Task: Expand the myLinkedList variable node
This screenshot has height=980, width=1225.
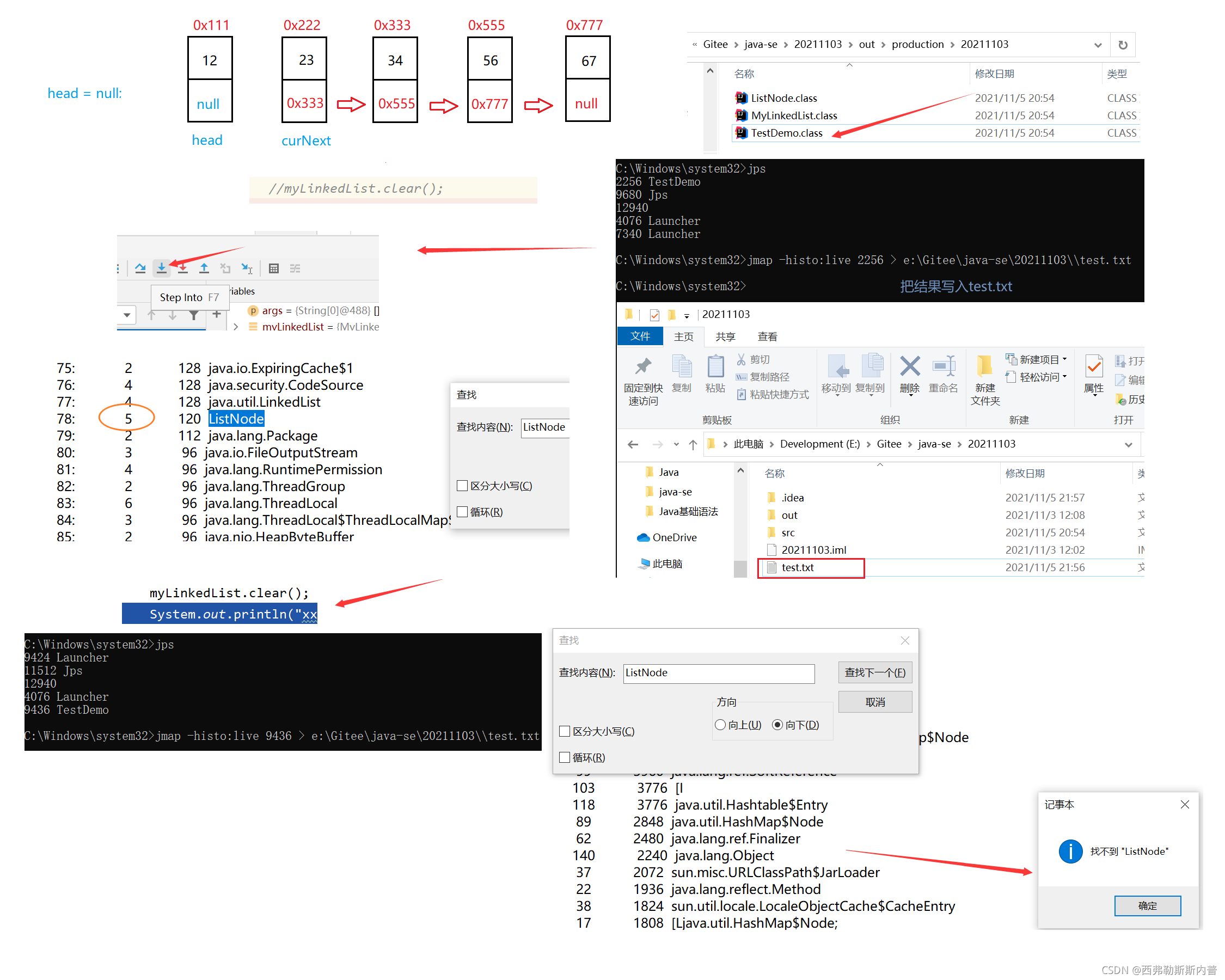Action: [236, 327]
